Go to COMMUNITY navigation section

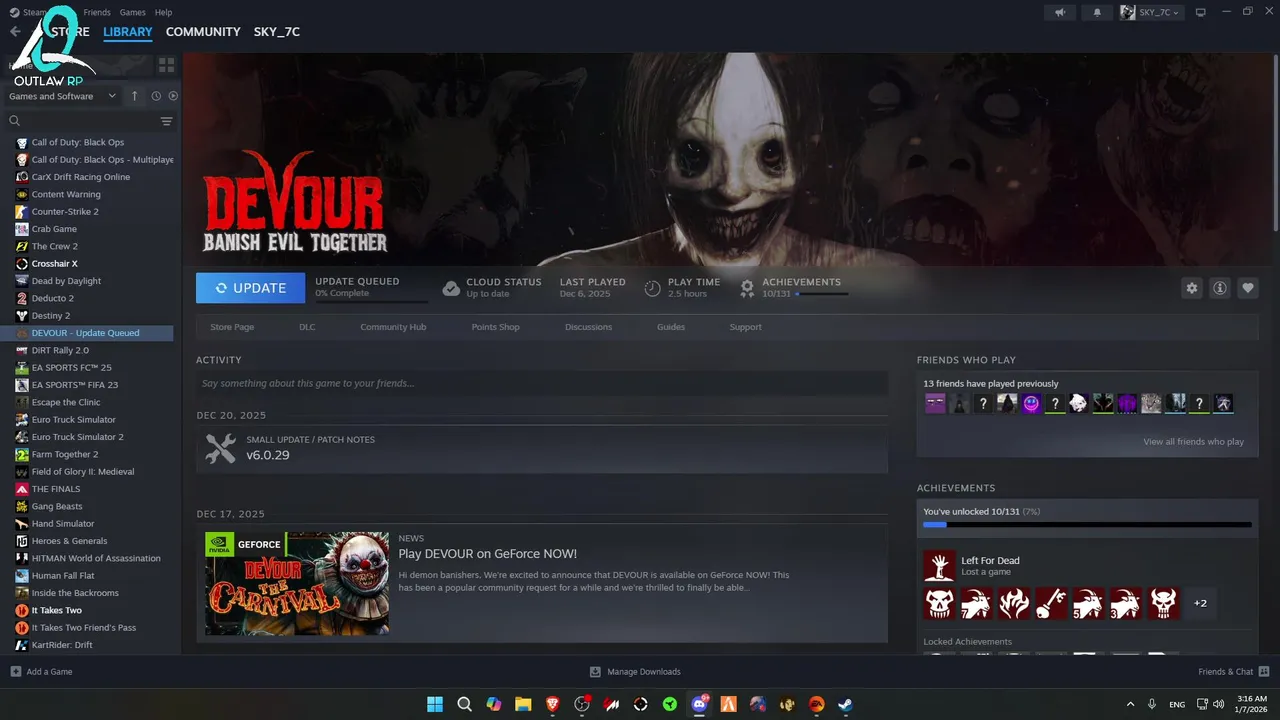(203, 32)
